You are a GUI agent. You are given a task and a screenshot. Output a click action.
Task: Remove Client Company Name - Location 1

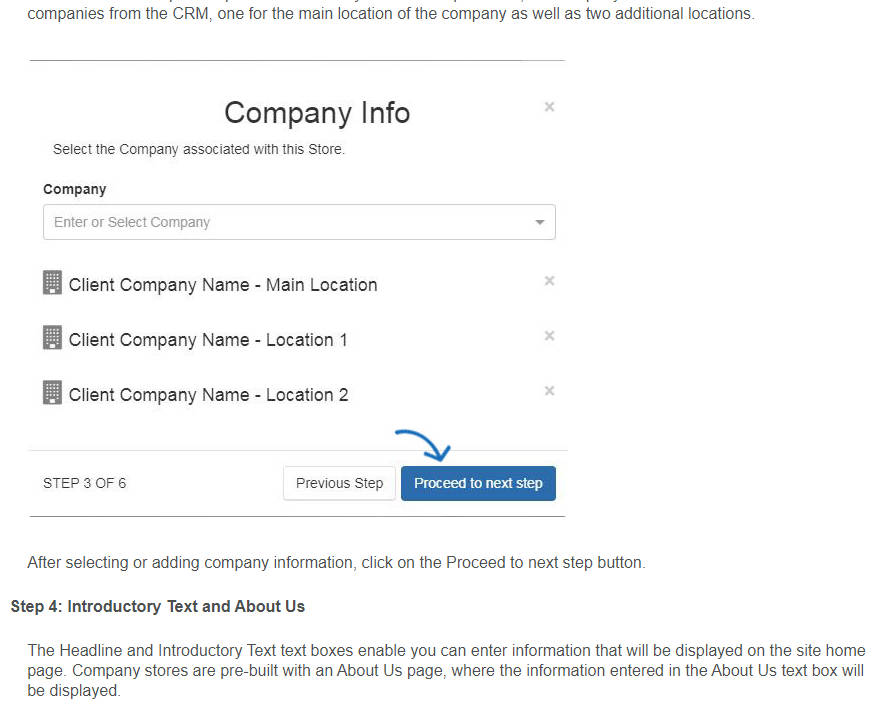click(549, 336)
